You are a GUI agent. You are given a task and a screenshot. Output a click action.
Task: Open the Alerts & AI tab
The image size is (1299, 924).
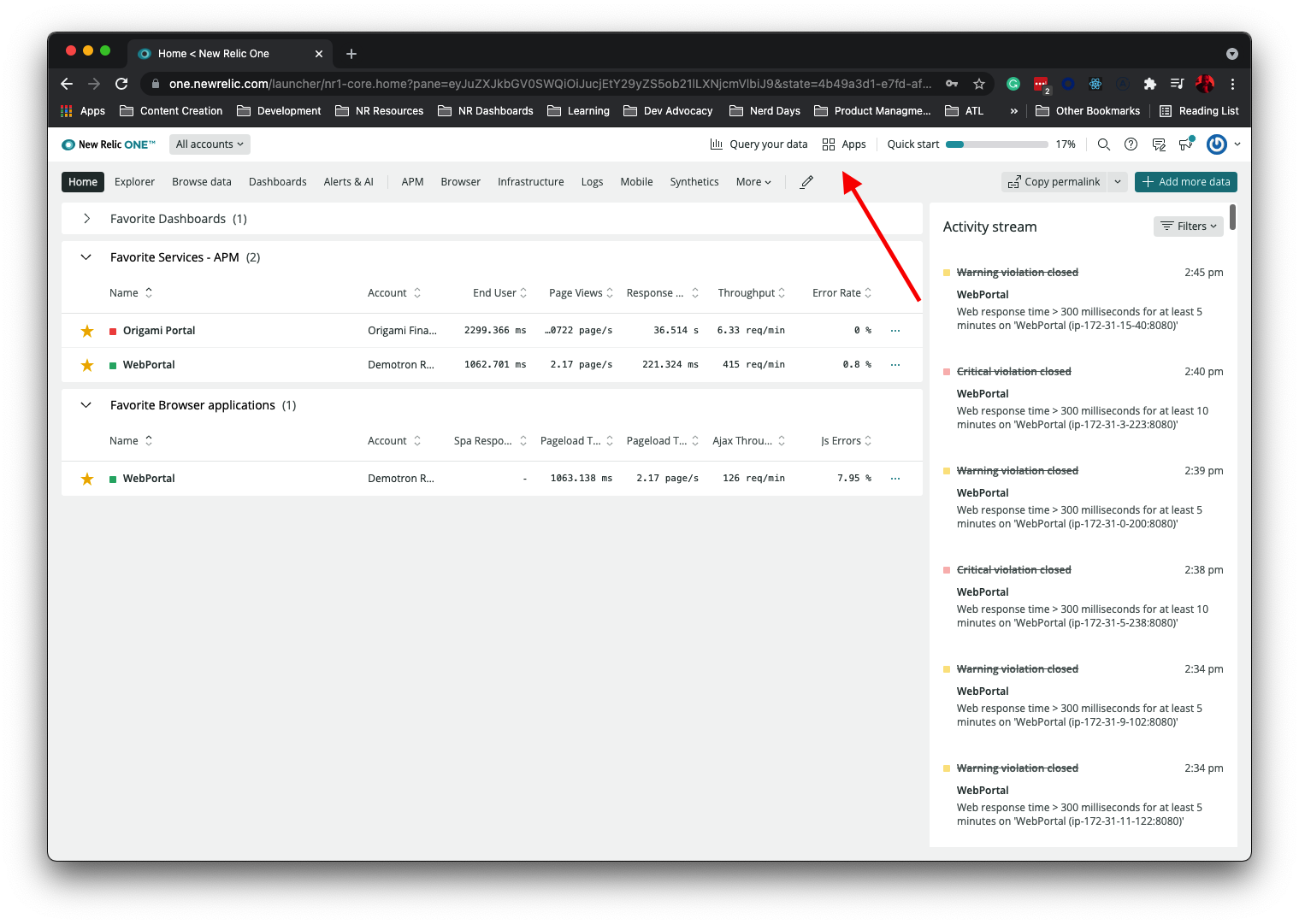pos(349,182)
